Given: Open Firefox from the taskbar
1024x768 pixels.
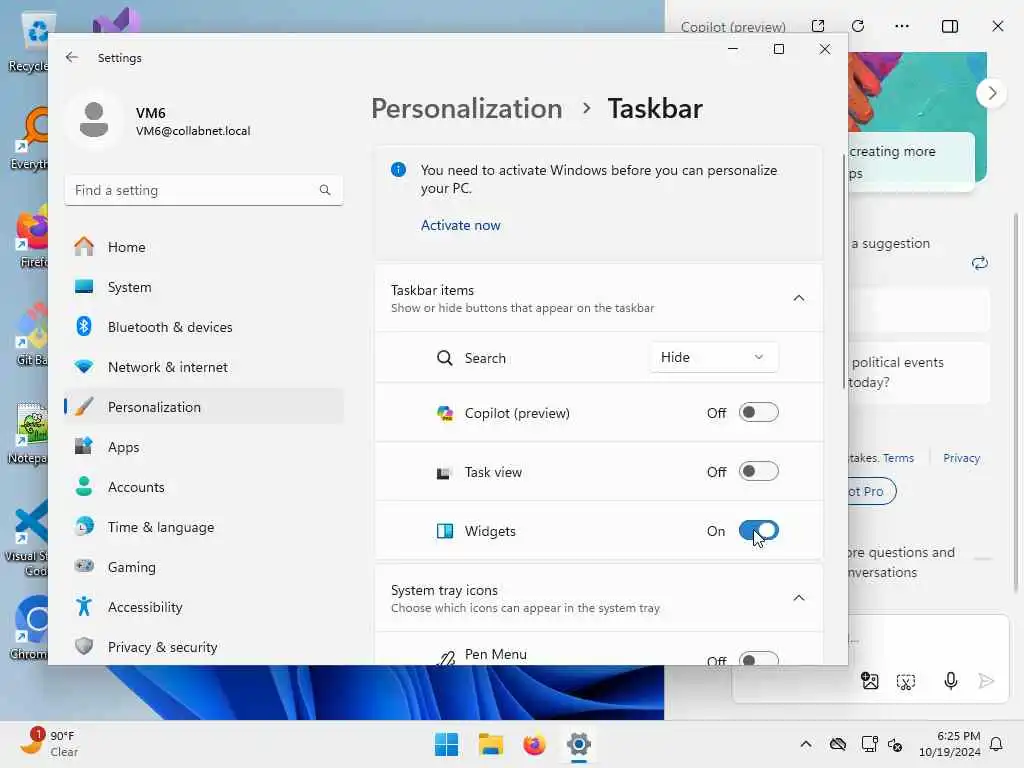Looking at the screenshot, I should tap(534, 744).
